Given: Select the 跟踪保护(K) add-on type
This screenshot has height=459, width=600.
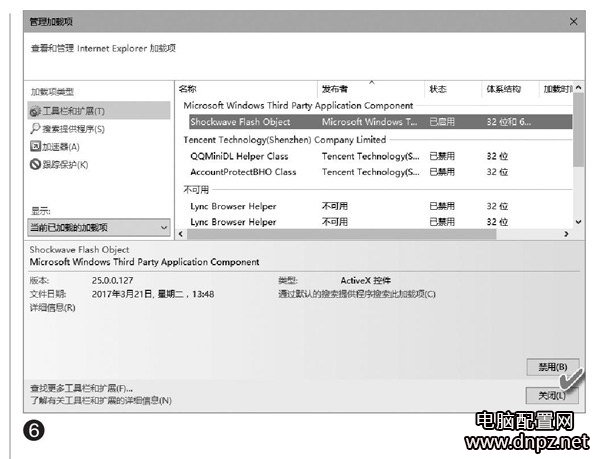Looking at the screenshot, I should coord(59,164).
